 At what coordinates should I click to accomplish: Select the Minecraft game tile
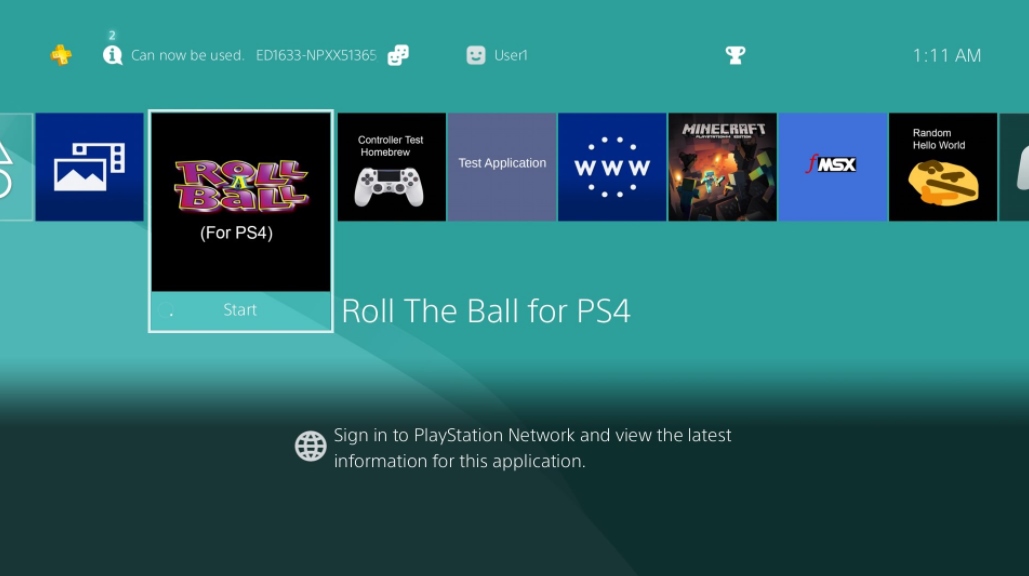pyautogui.click(x=722, y=167)
